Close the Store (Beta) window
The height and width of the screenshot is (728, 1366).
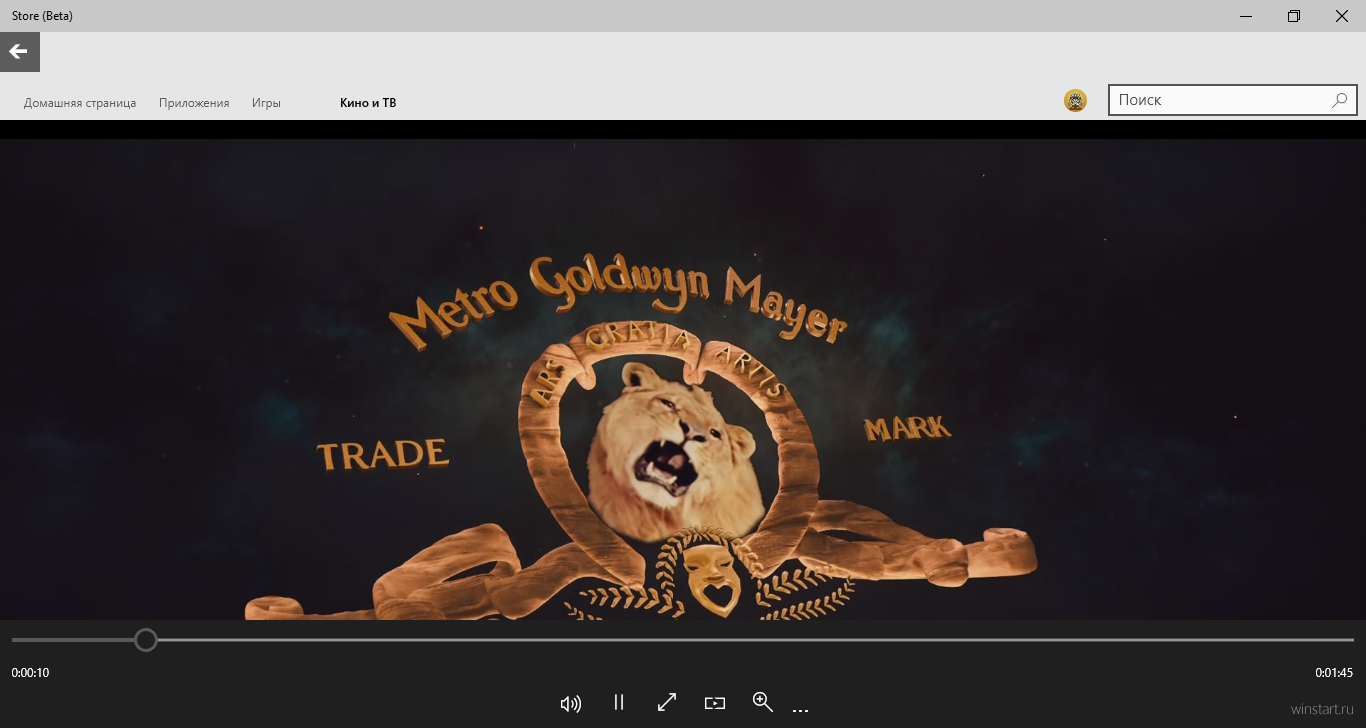1342,16
